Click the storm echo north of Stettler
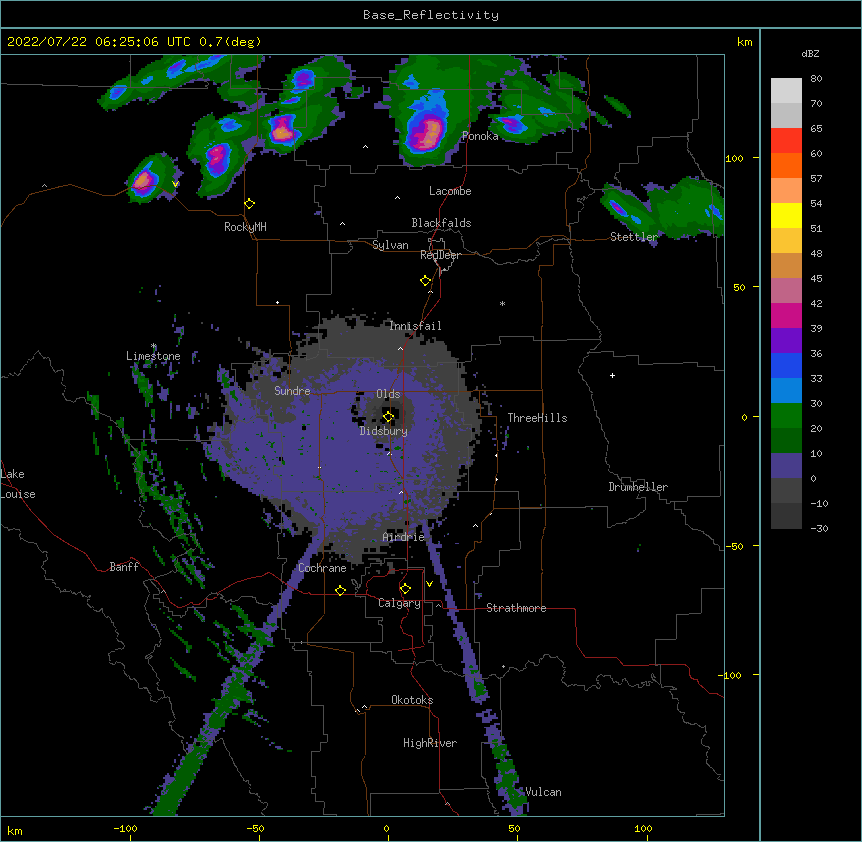This screenshot has height=842, width=862. tap(618, 208)
